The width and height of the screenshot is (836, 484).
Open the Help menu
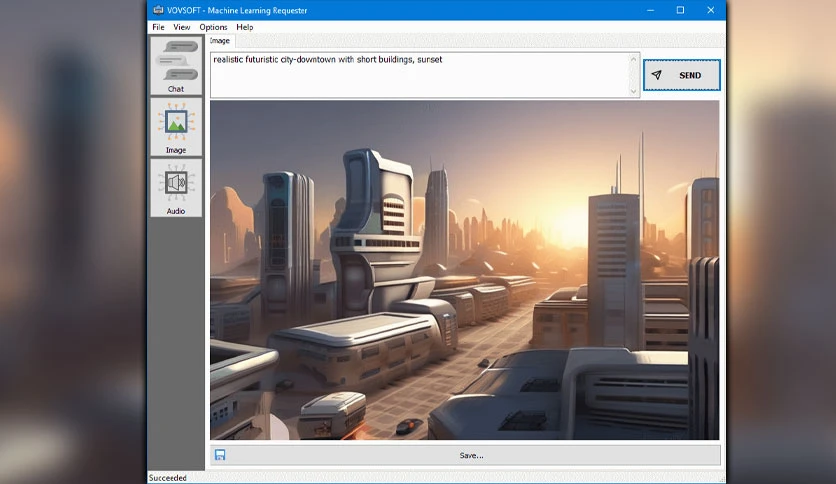(245, 27)
